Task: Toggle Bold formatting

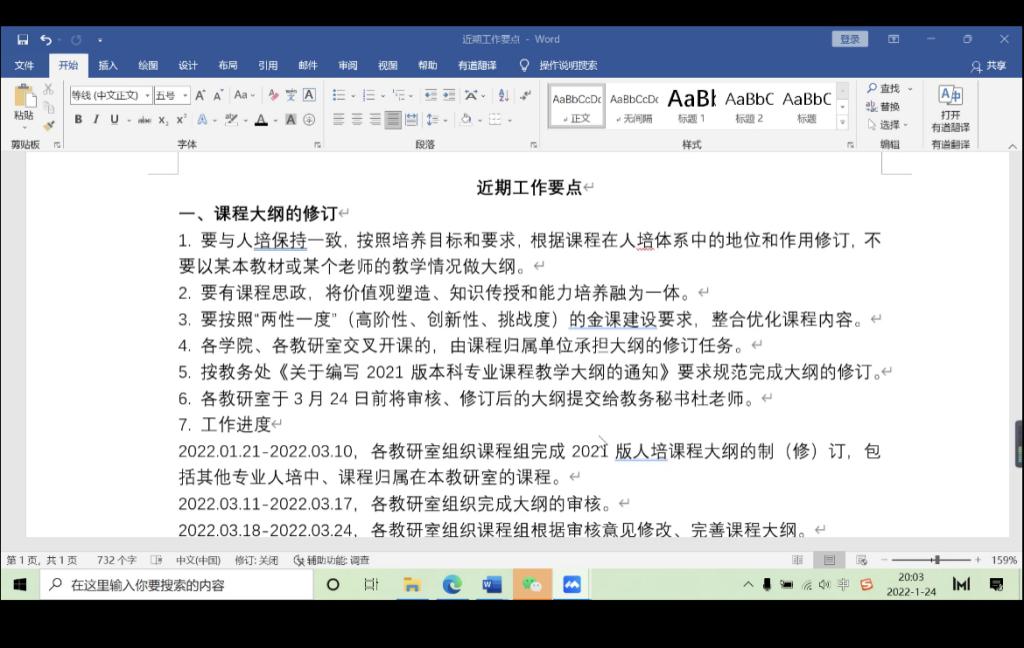Action: pos(78,120)
